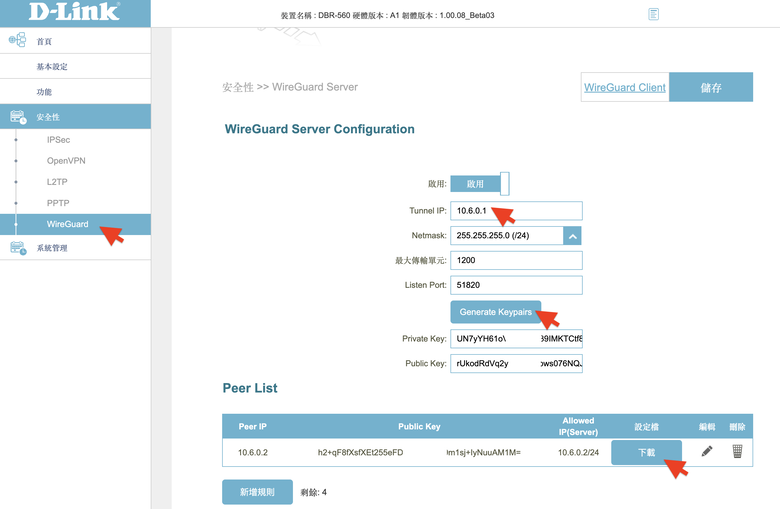This screenshot has height=509, width=780.
Task: Click the D-Link logo
Action: 74,11
